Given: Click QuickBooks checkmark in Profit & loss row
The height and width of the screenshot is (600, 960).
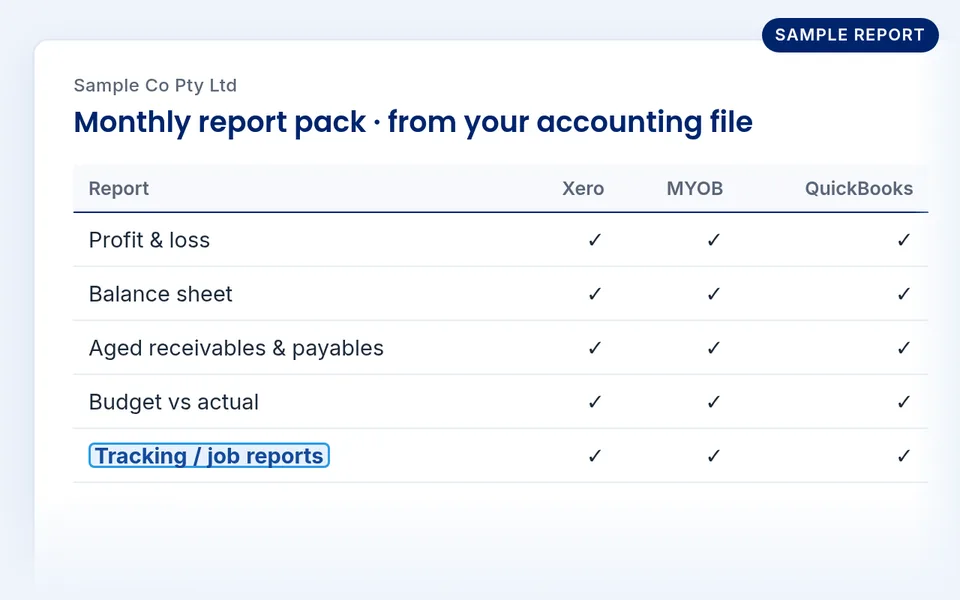Looking at the screenshot, I should point(904,240).
